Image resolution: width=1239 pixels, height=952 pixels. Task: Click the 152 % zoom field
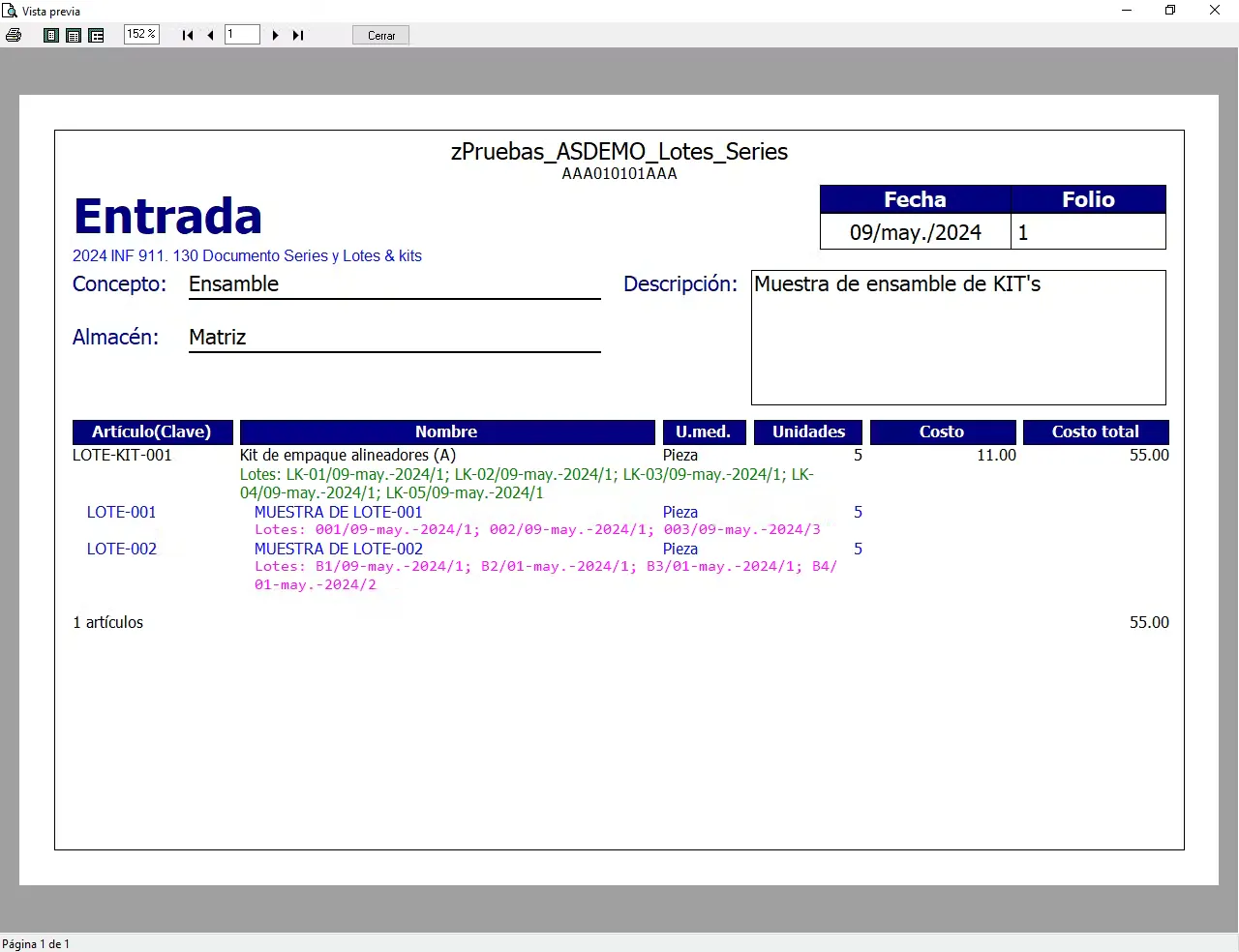[x=141, y=34]
